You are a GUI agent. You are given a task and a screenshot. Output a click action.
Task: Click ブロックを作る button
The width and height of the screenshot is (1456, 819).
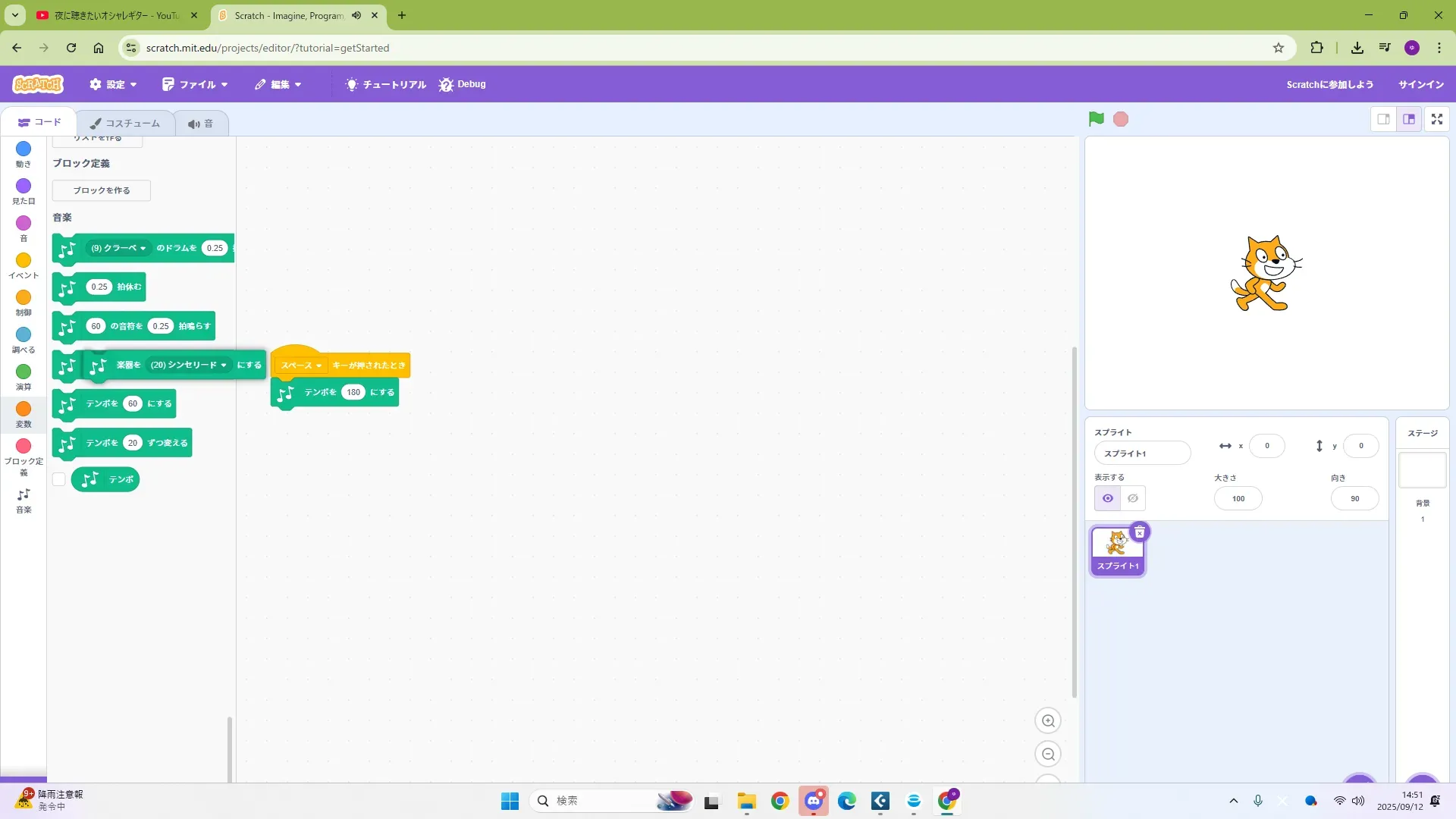point(102,190)
